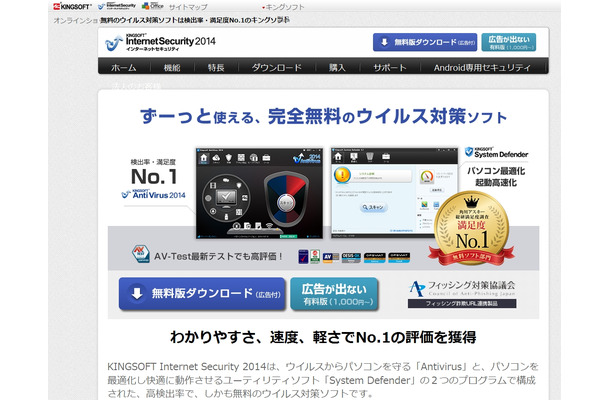Click the フィッシング詐欺URL連携製品 label
The width and height of the screenshot is (610, 400).
(x=462, y=304)
